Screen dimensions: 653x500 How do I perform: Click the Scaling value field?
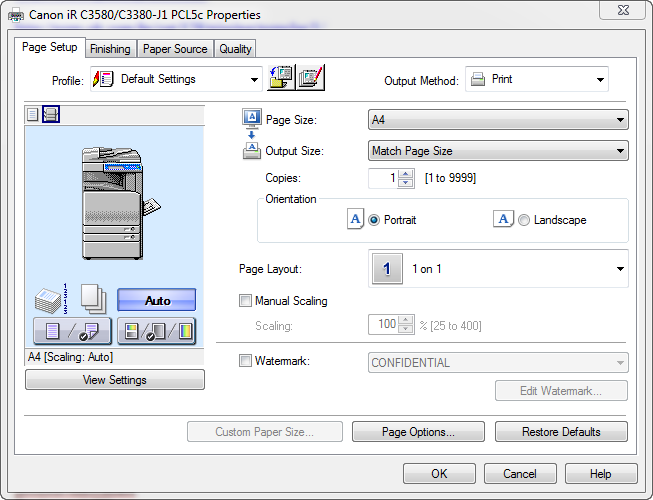tap(383, 325)
